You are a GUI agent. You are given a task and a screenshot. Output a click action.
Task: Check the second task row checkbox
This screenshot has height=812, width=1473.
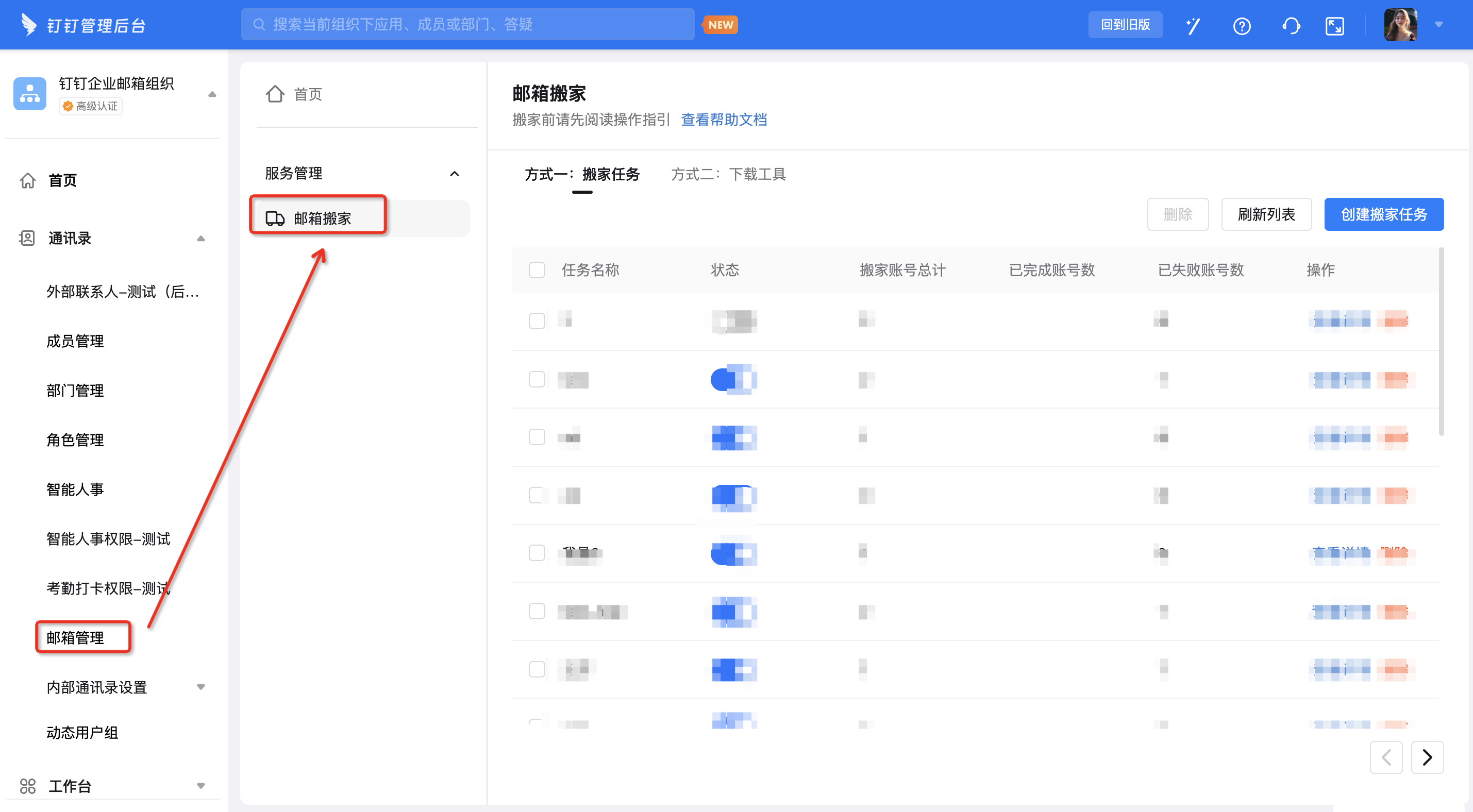(x=537, y=379)
